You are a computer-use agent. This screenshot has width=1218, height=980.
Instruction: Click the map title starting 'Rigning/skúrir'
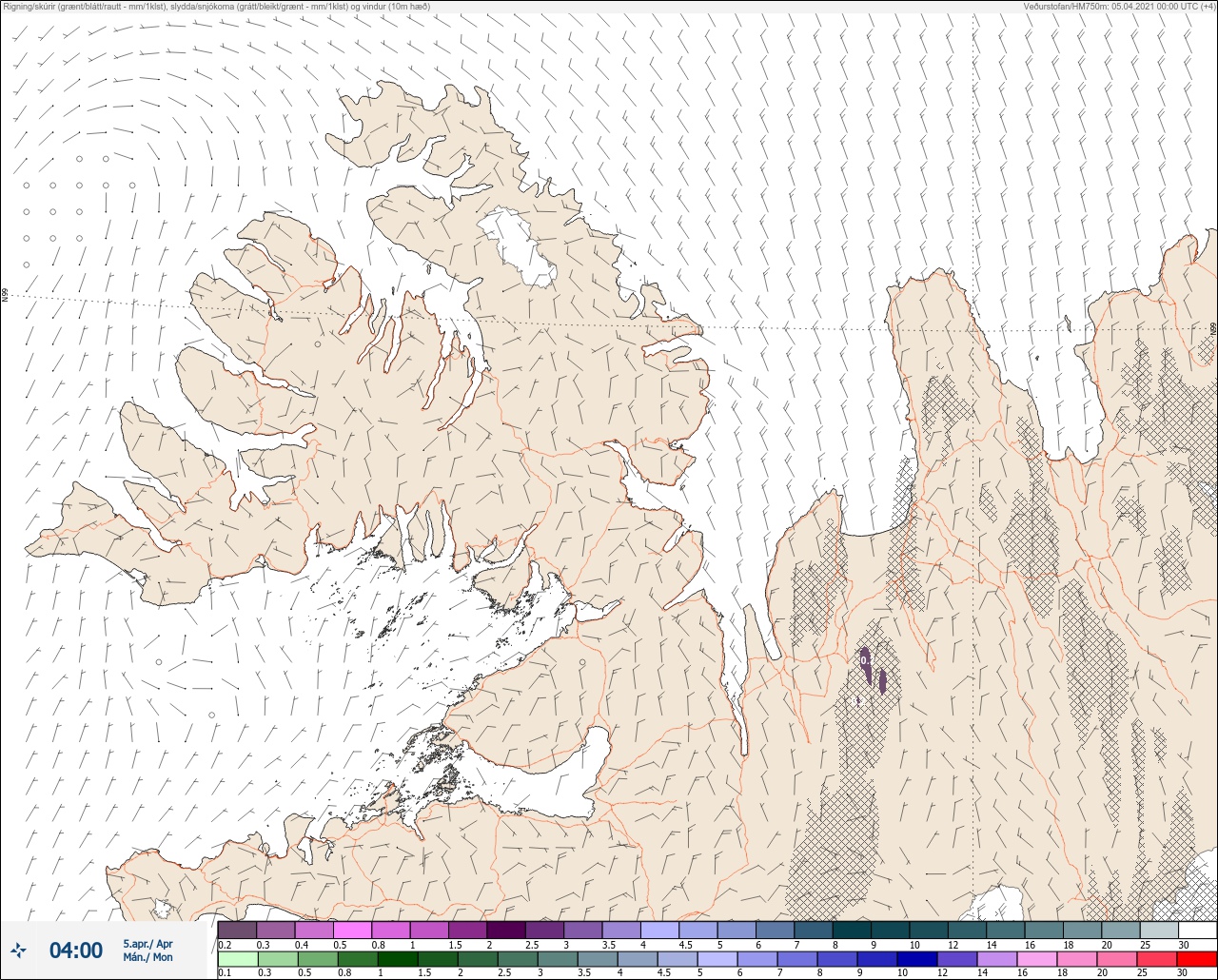[215, 6]
